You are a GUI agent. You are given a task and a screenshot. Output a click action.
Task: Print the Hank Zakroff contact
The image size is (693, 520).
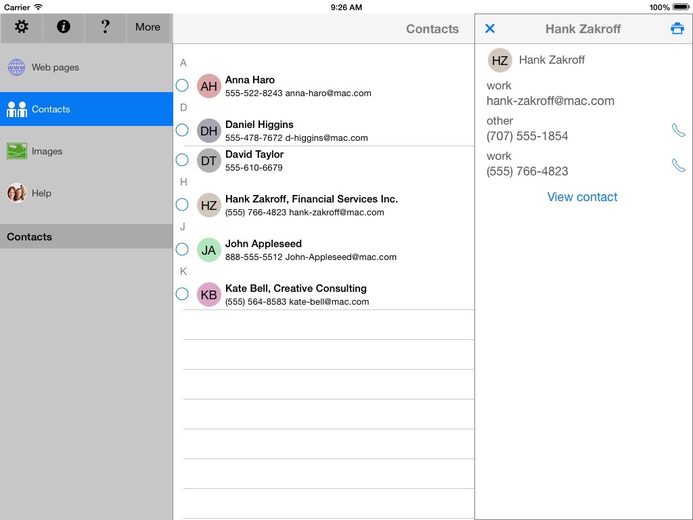(x=677, y=29)
